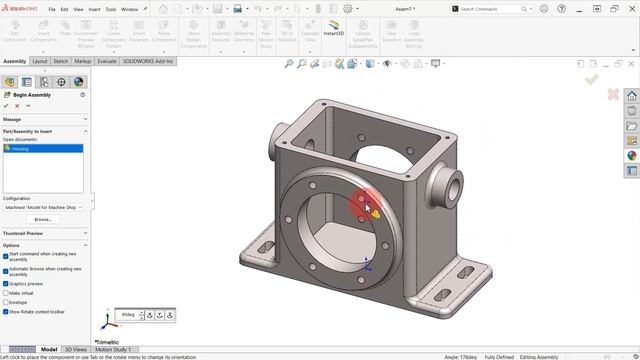Image resolution: width=640 pixels, height=360 pixels.
Task: Open SOLIDWORKS Resources home icon in task pane
Action: pyautogui.click(x=632, y=96)
